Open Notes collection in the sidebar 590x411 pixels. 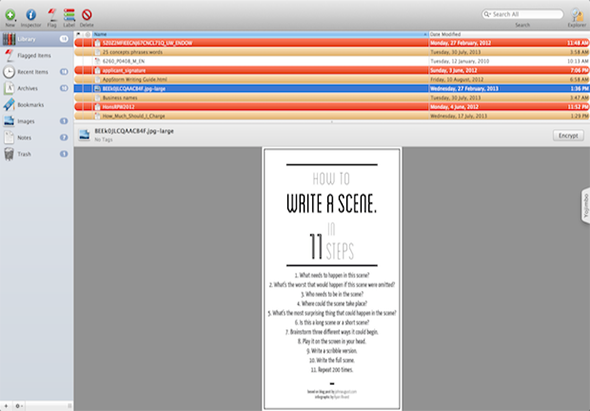point(36,138)
